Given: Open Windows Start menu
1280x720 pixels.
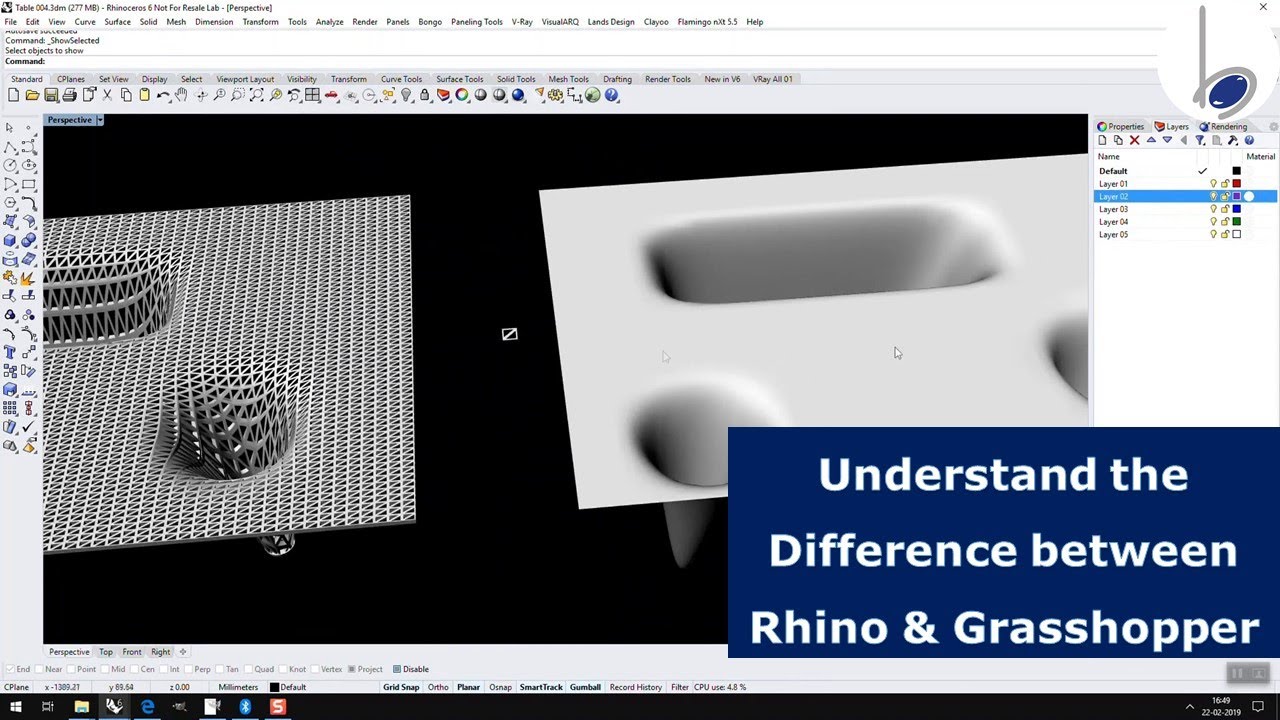Looking at the screenshot, I should coord(16,707).
